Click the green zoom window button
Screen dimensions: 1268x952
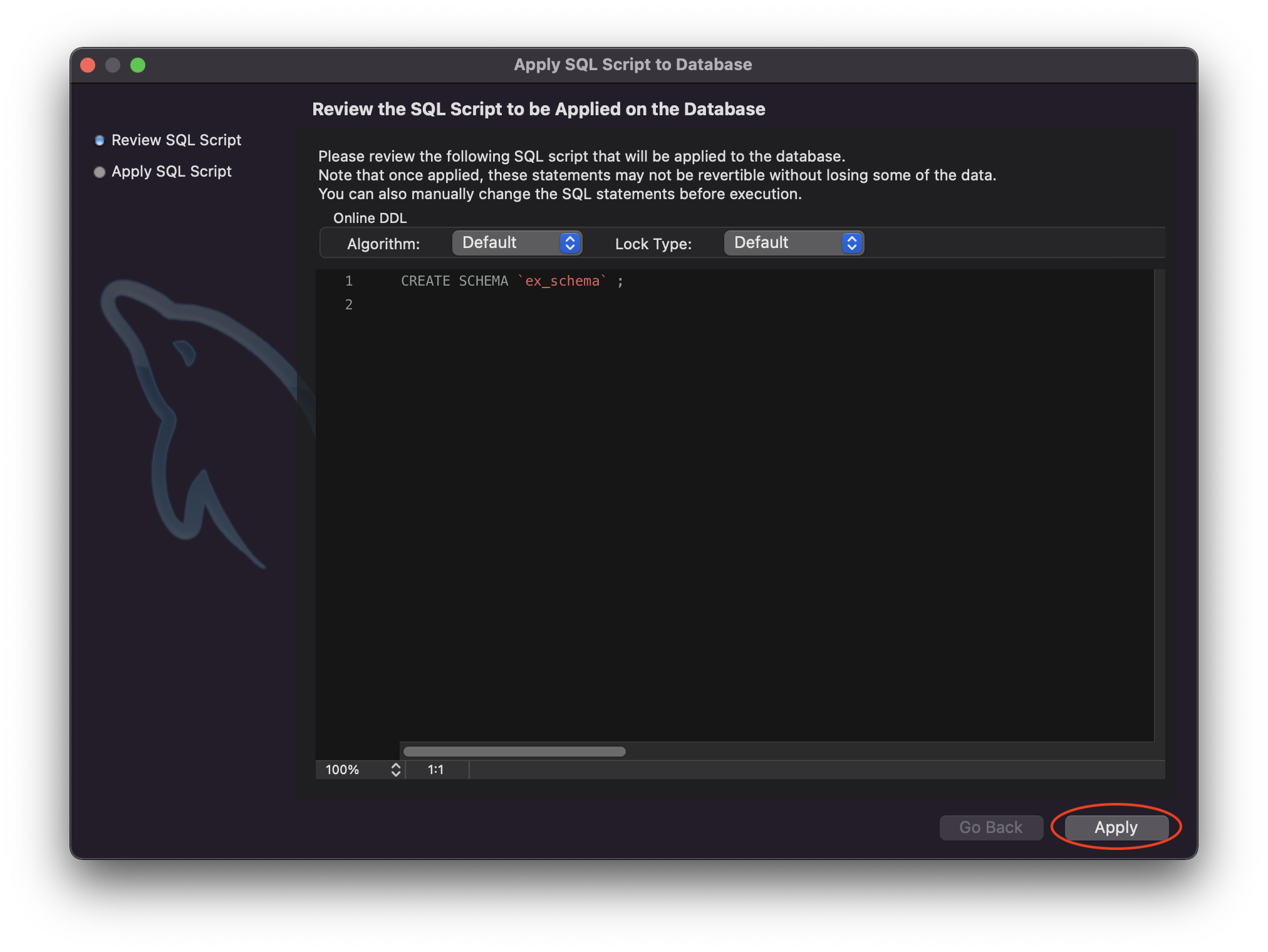pos(138,65)
